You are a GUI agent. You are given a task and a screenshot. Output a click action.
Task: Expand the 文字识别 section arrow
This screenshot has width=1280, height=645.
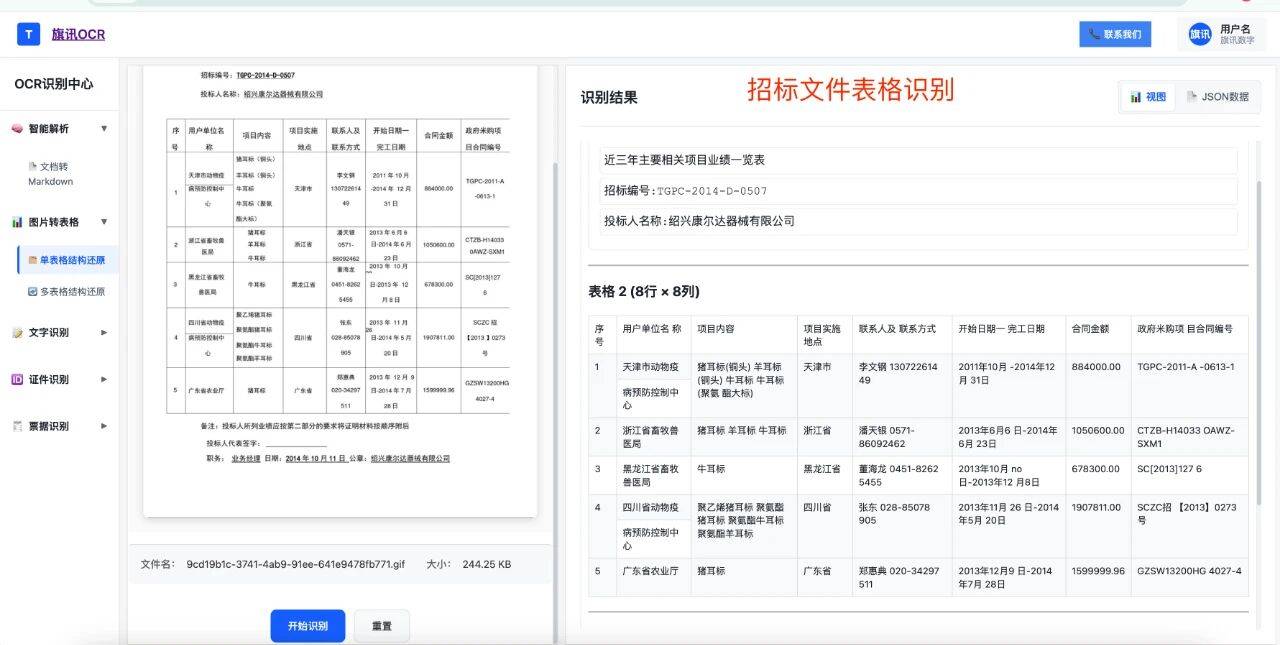click(104, 333)
